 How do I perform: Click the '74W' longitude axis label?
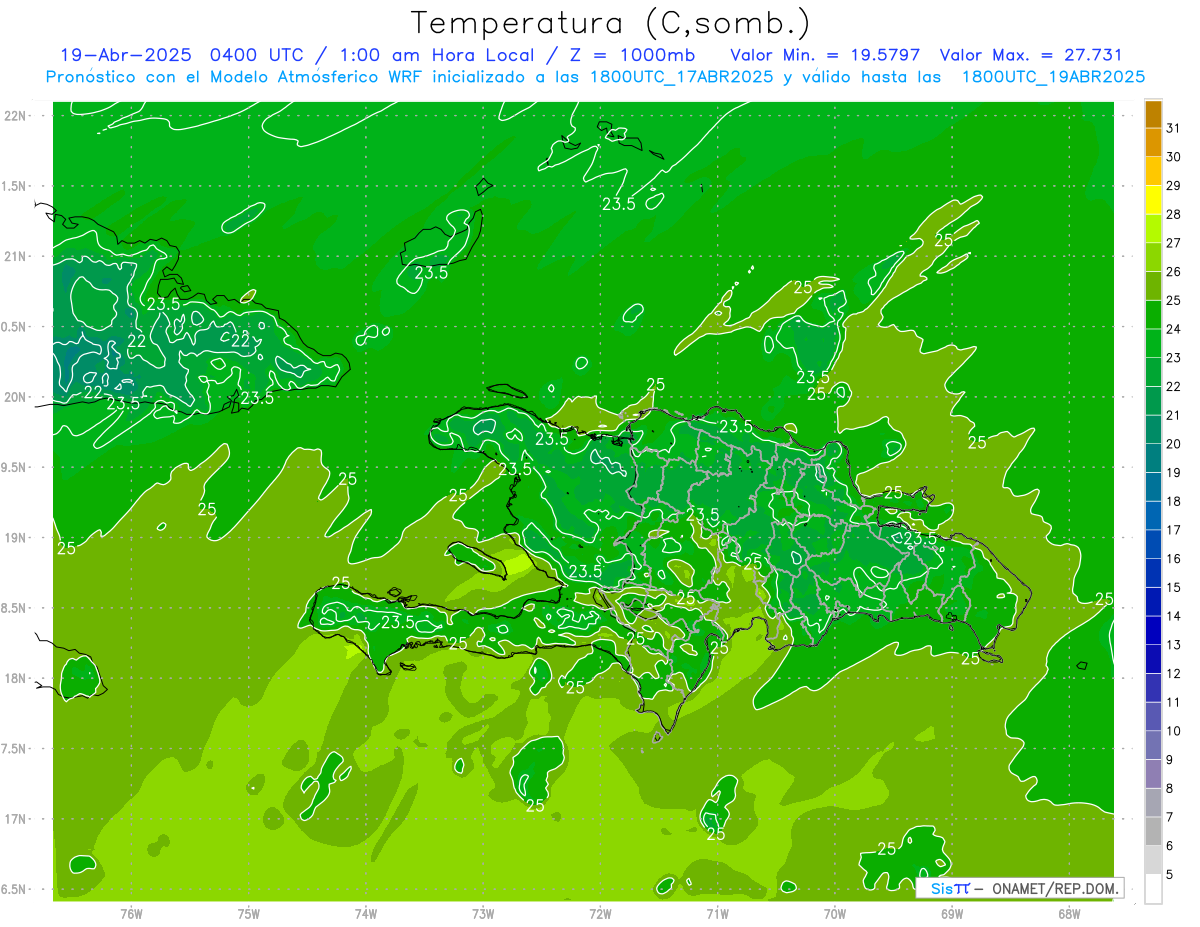[366, 913]
